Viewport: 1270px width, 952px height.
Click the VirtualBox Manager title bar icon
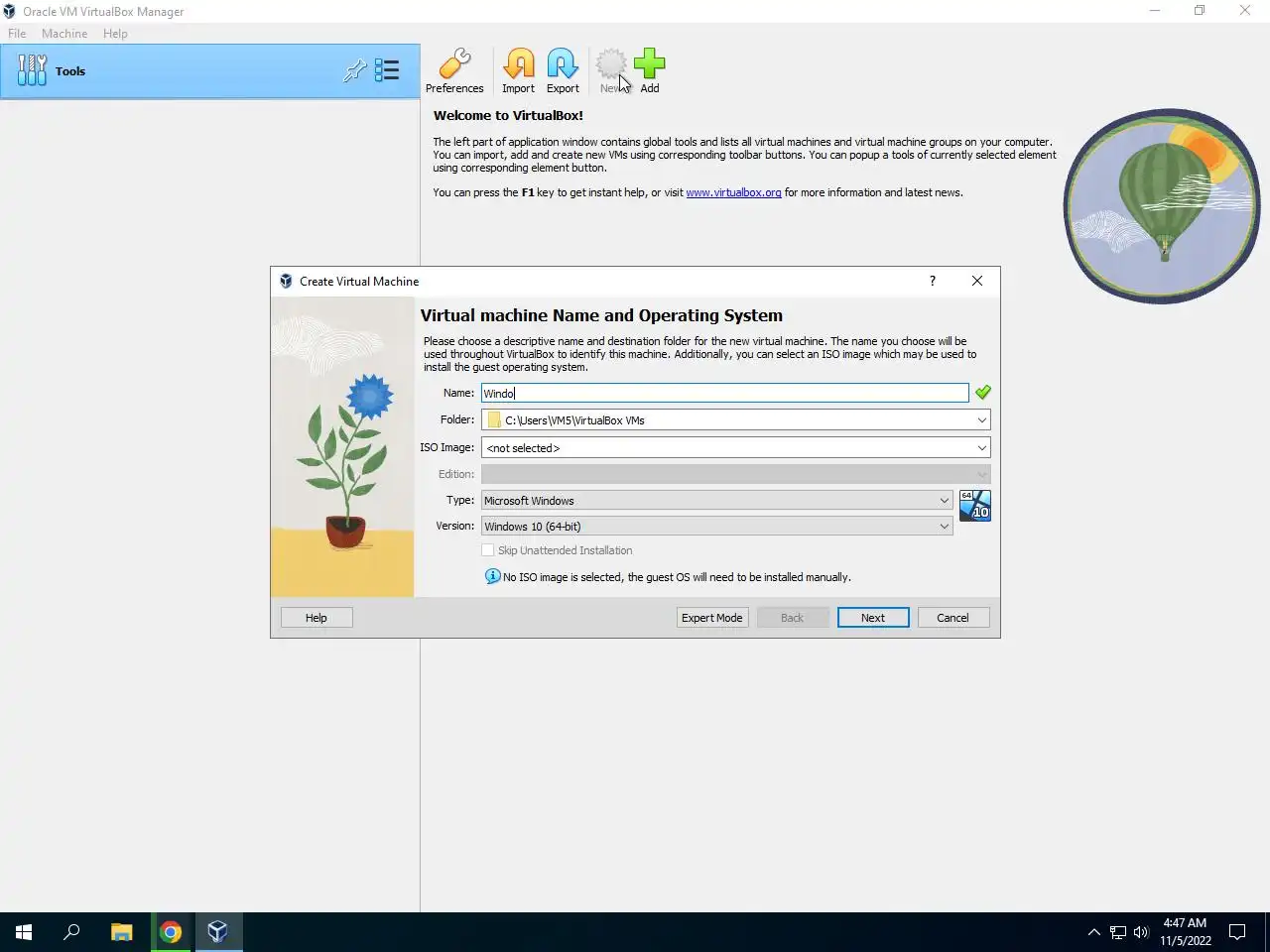(x=10, y=11)
